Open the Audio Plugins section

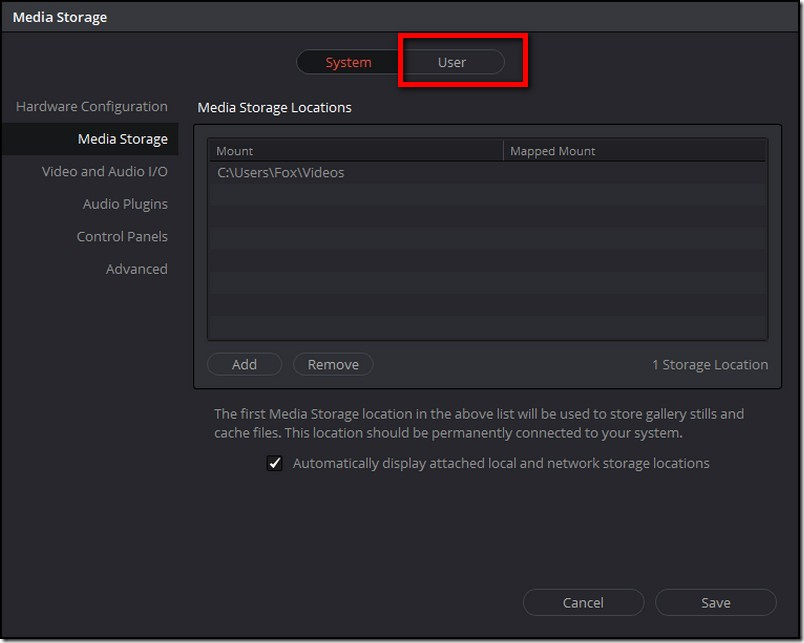pyautogui.click(x=125, y=204)
